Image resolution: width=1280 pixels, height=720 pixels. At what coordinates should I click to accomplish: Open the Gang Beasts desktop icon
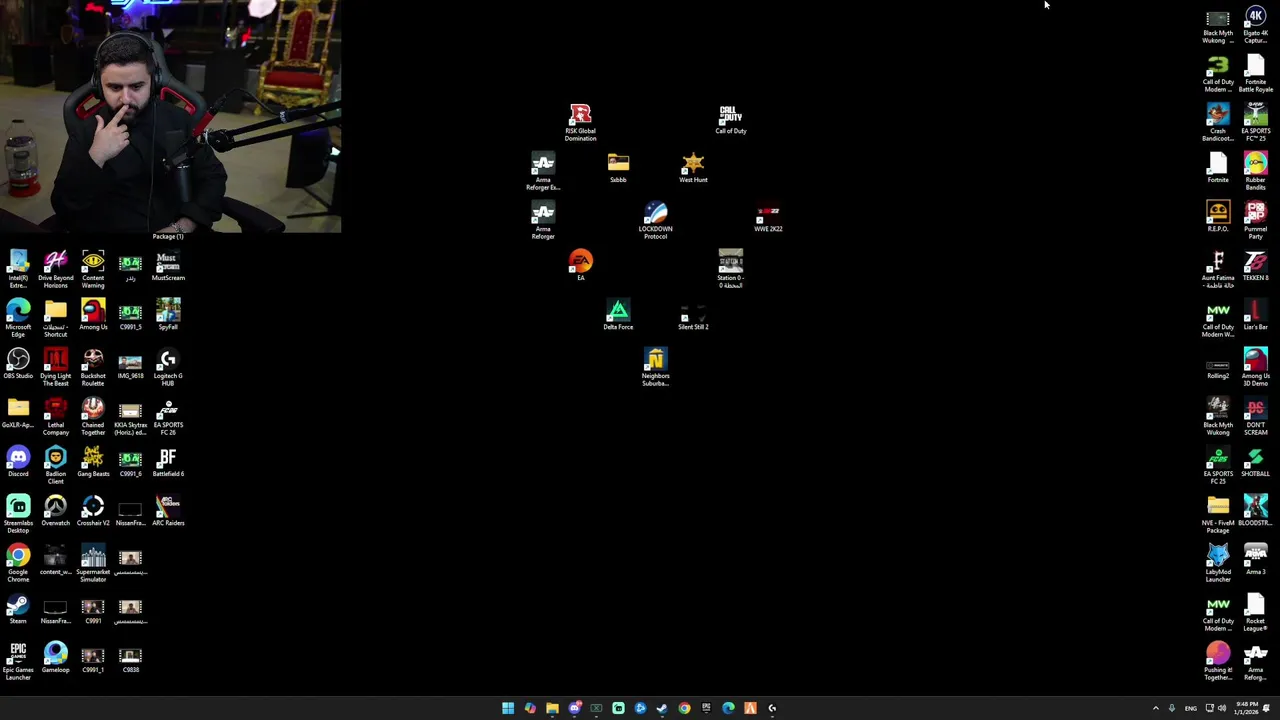93,462
